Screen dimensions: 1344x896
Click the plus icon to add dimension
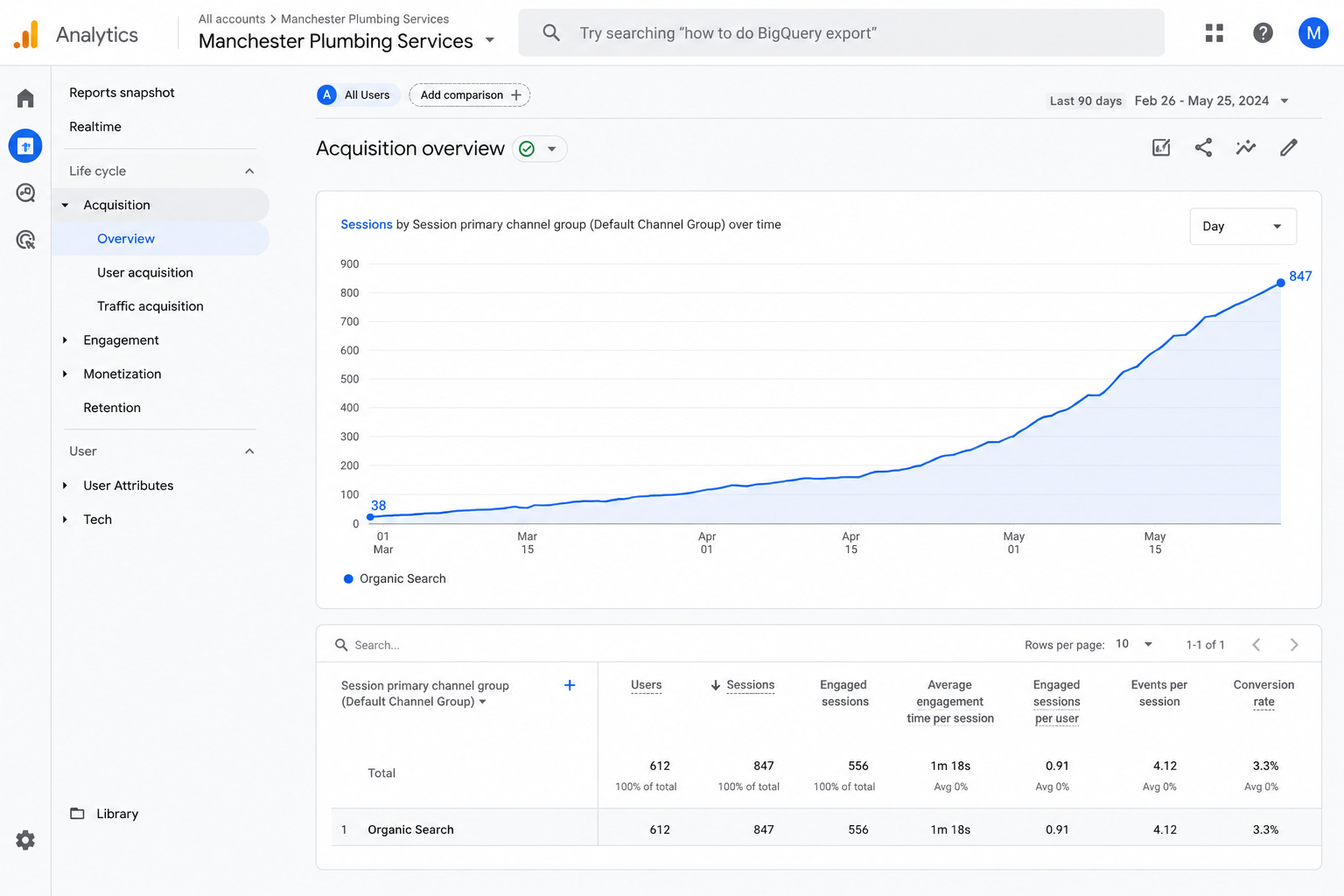[x=570, y=685]
